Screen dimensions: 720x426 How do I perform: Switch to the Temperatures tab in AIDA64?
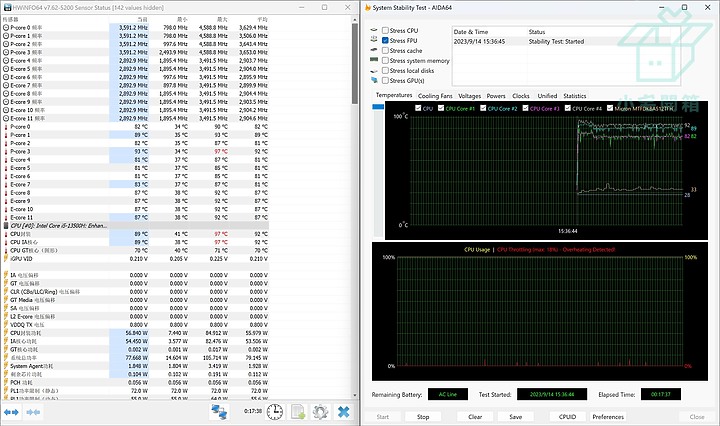[394, 95]
